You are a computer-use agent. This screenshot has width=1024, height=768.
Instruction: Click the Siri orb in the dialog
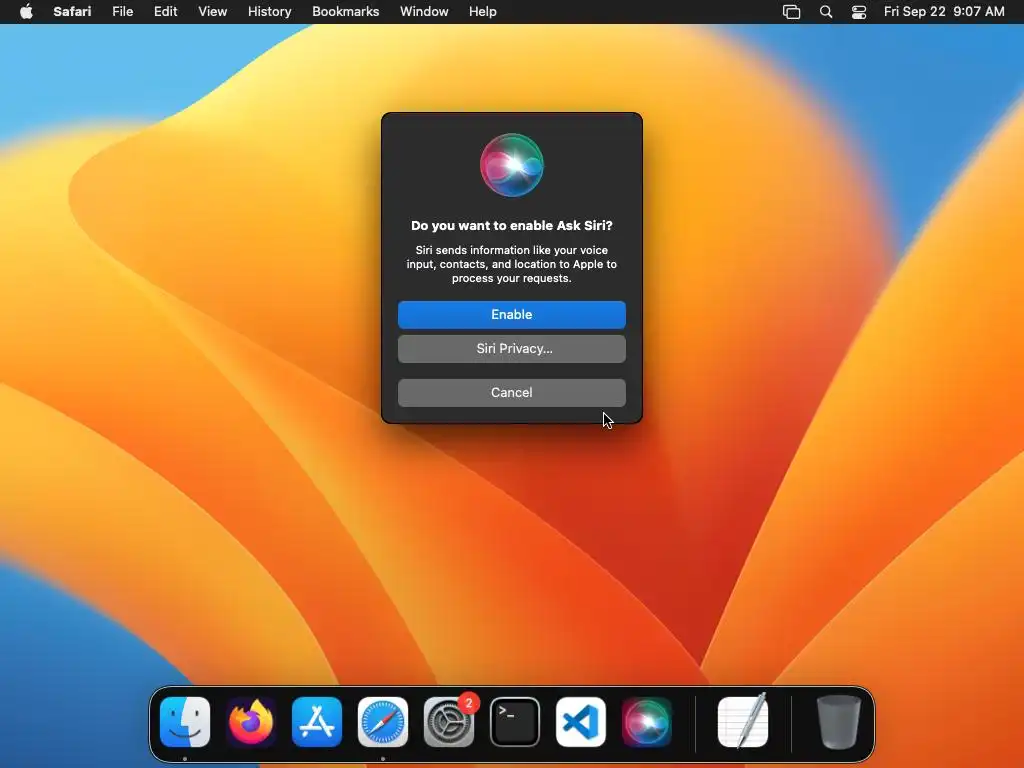[511, 165]
